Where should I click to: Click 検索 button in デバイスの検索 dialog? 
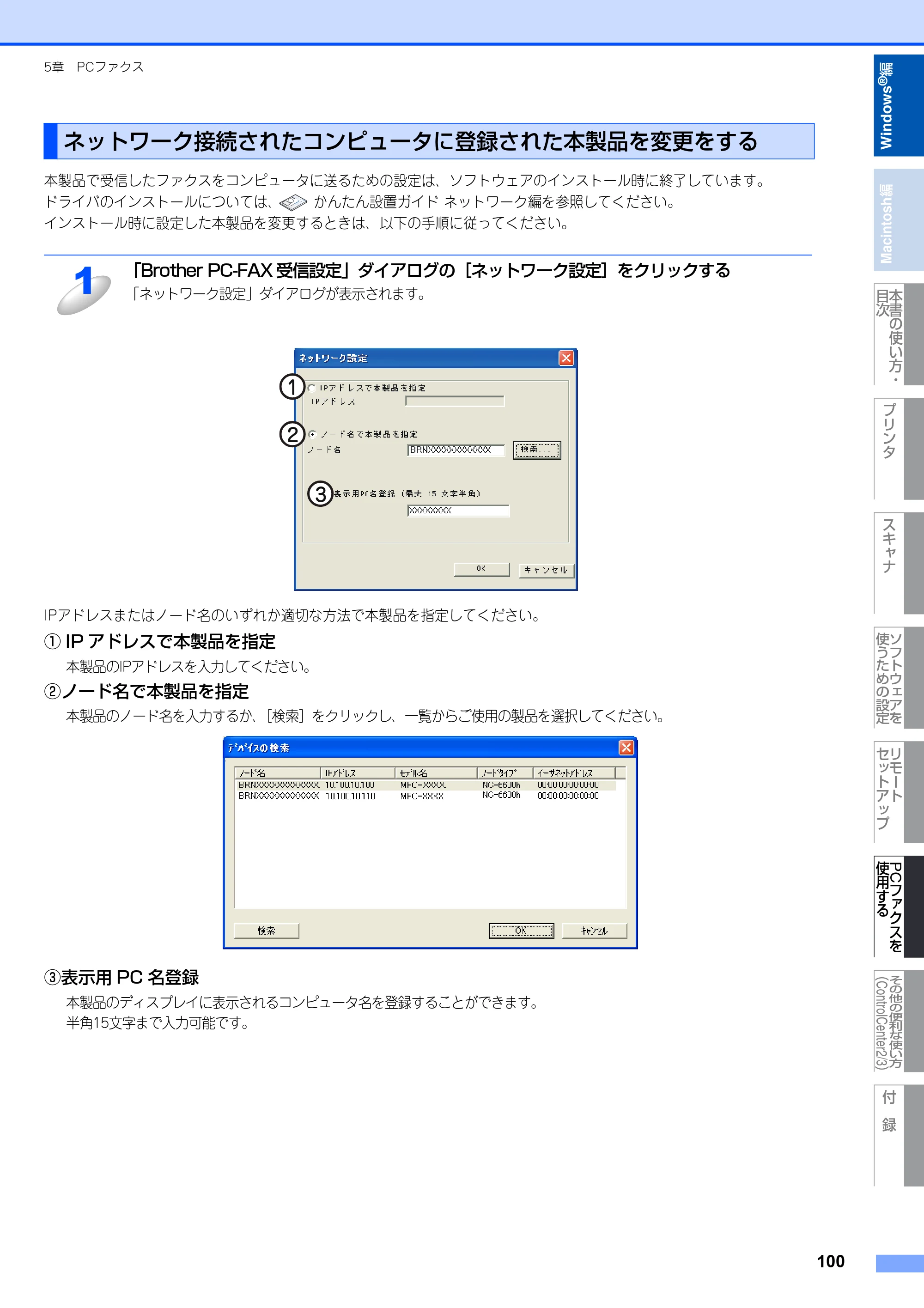[266, 931]
